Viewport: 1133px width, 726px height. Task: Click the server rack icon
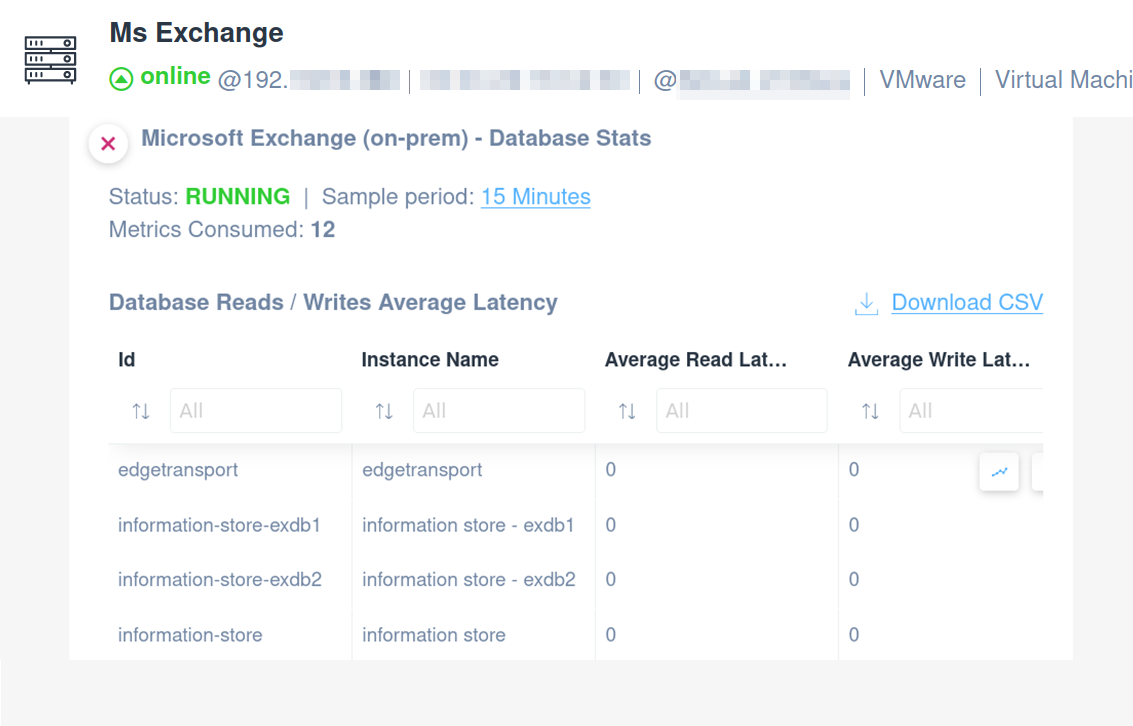(51, 60)
